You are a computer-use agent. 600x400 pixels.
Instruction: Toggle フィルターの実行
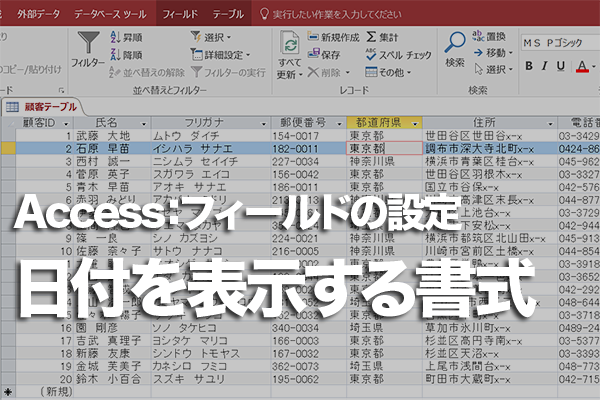click(228, 72)
